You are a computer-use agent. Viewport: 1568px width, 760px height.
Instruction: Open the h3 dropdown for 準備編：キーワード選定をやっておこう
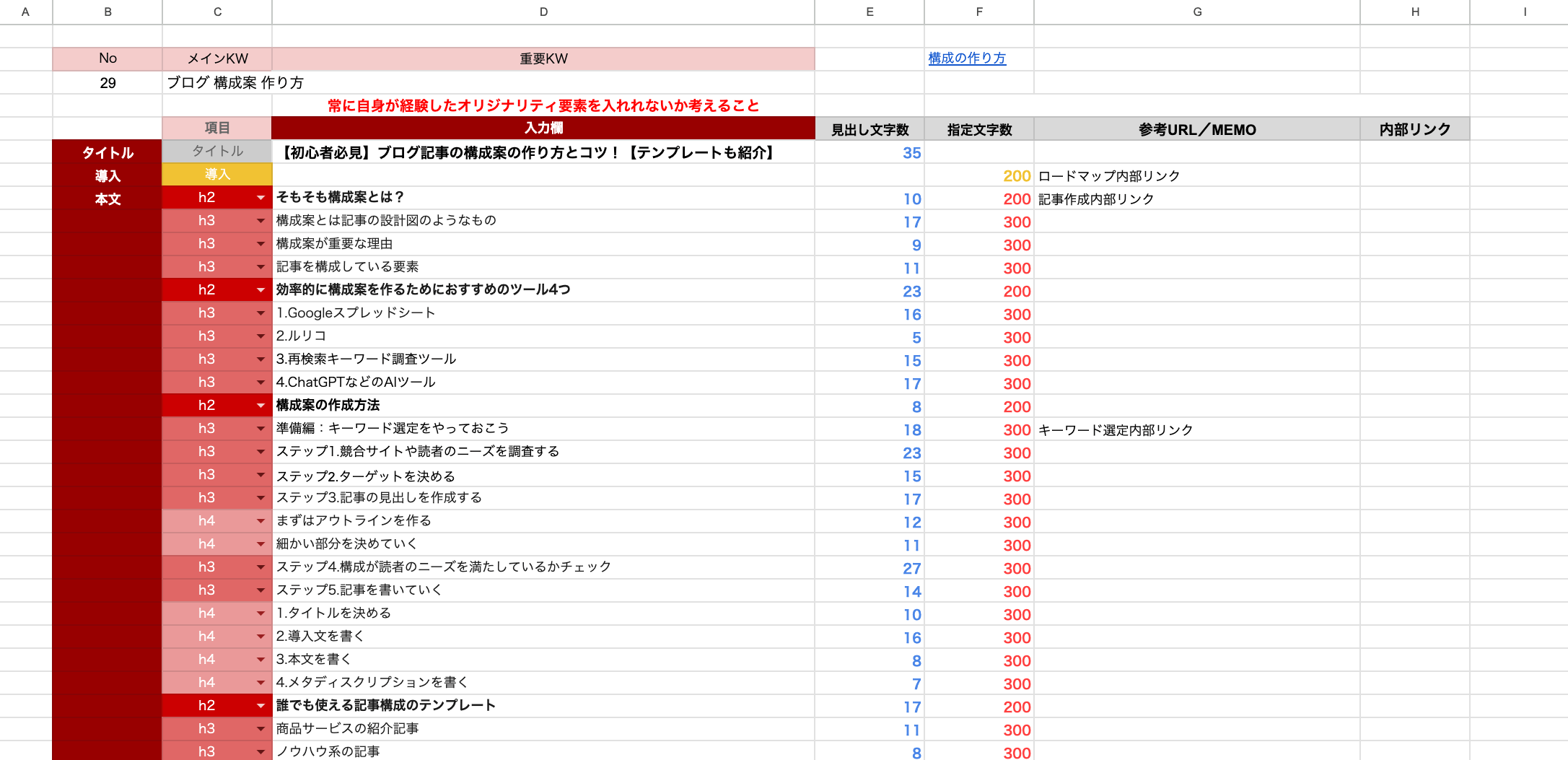[260, 429]
